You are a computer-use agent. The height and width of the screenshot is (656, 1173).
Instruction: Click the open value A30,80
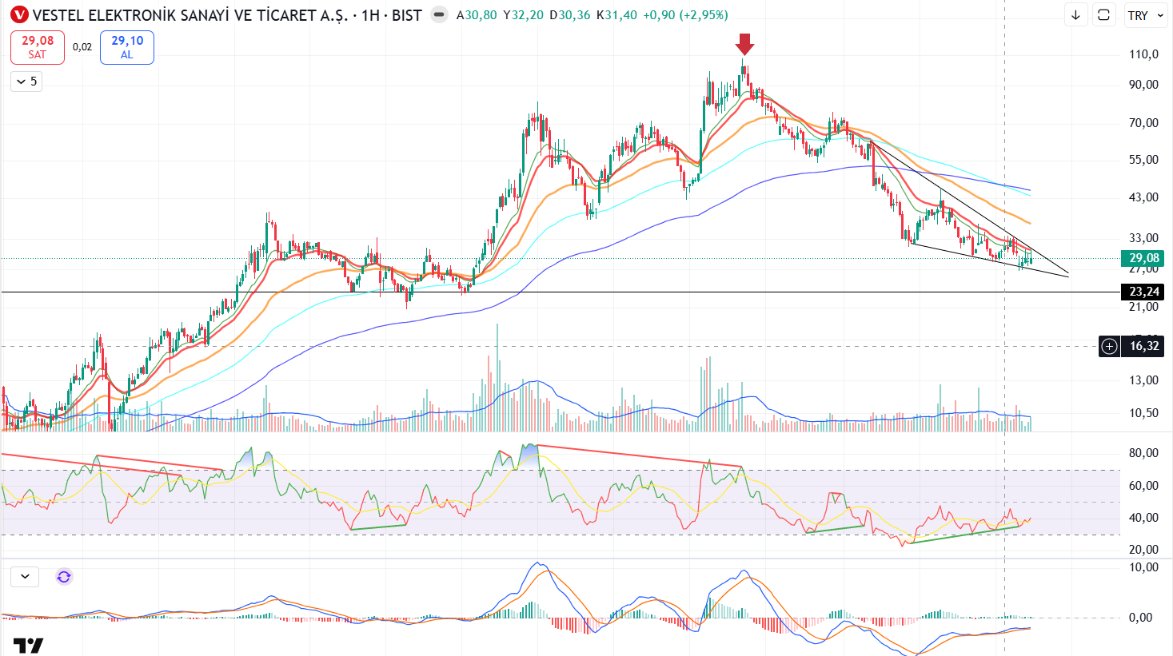pos(477,15)
